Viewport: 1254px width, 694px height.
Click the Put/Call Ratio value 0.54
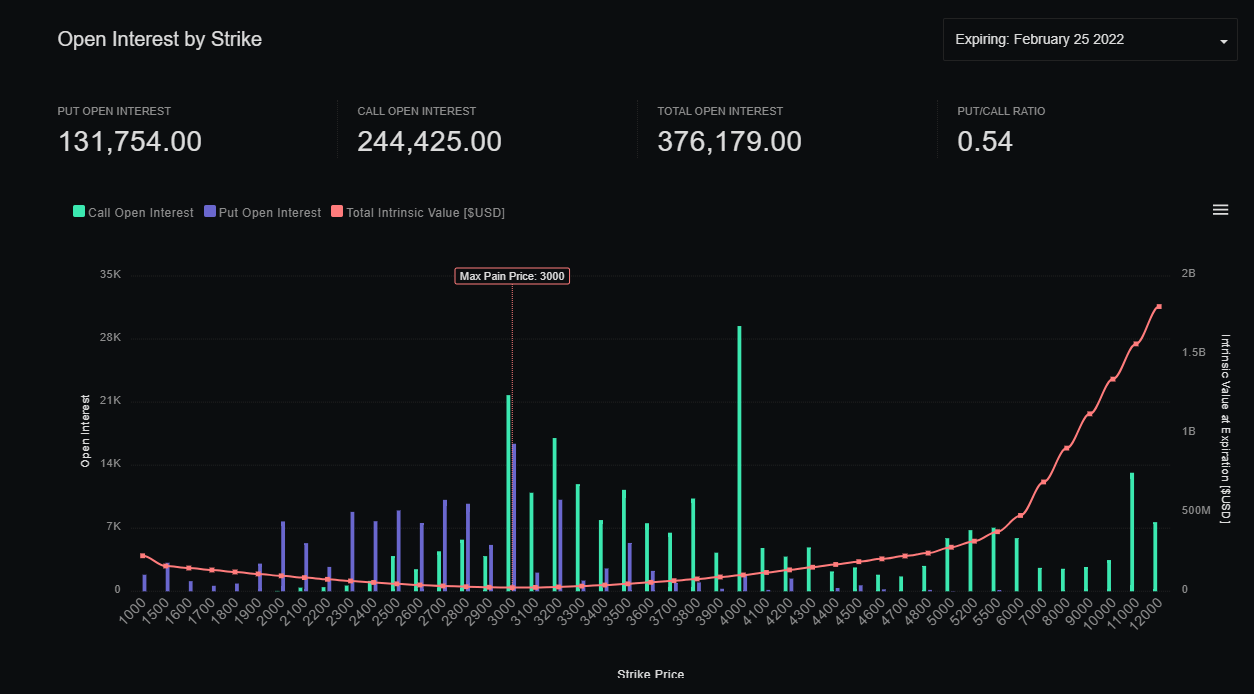coord(985,142)
